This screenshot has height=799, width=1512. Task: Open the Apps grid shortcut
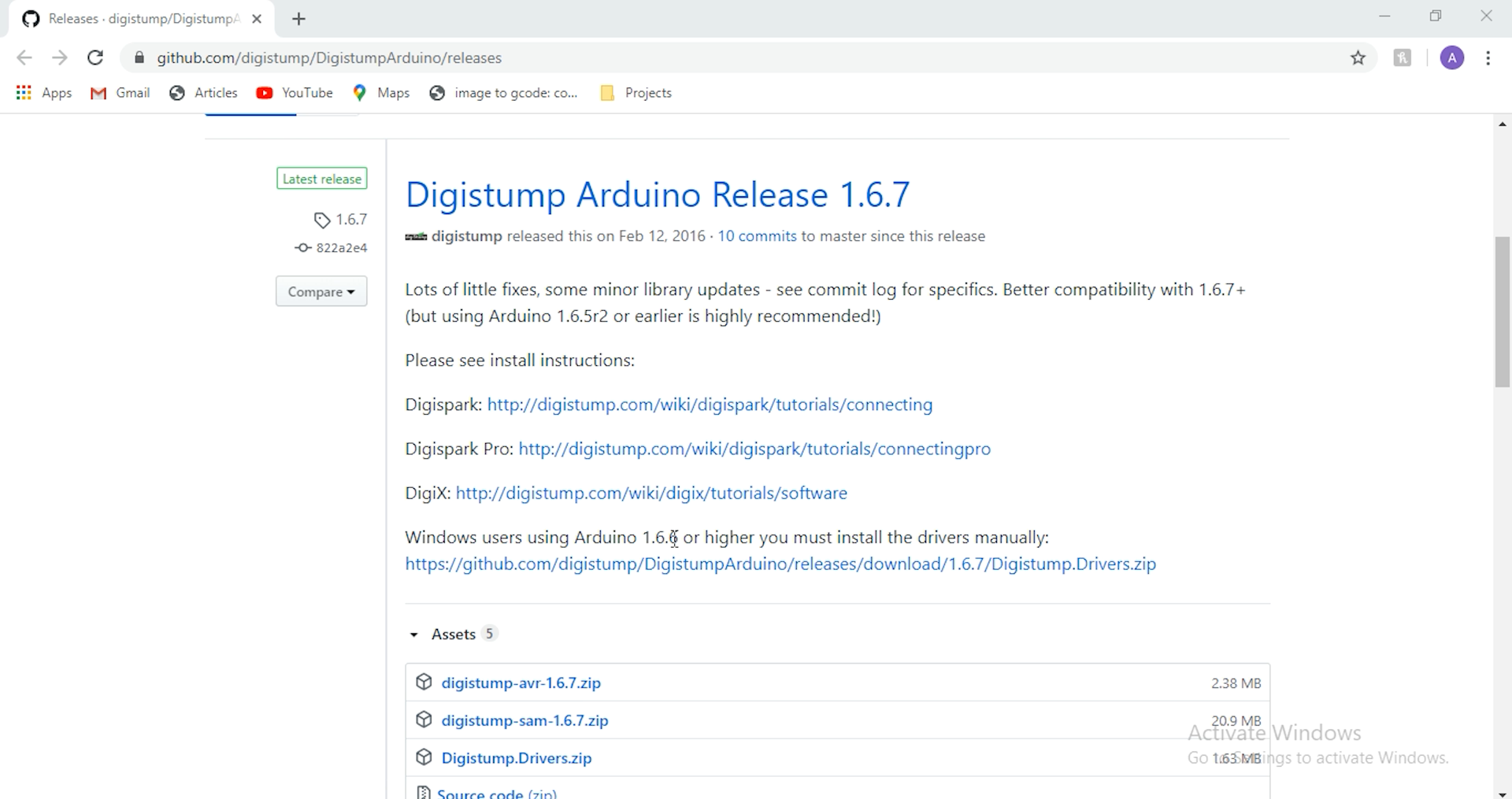point(44,93)
